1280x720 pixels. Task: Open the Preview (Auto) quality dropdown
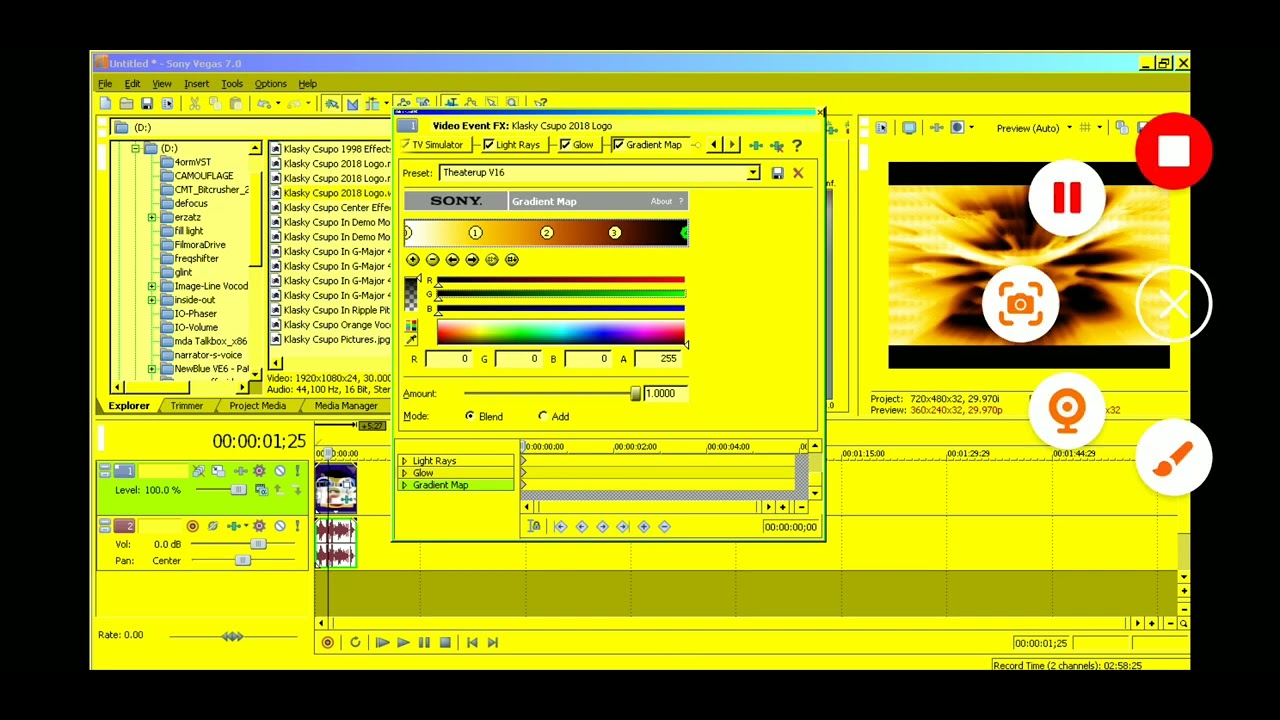click(1069, 128)
